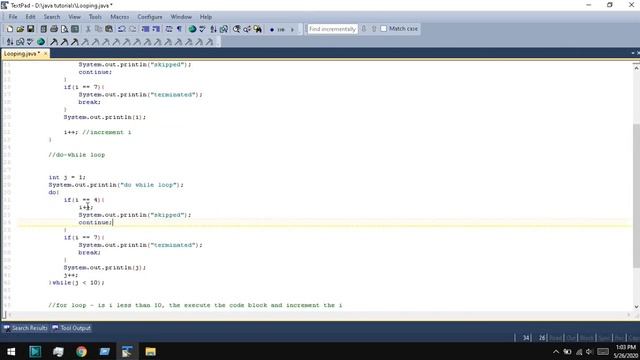The height and width of the screenshot is (360, 640).
Task: Play the macro with the arrow icon
Action: (x=292, y=29)
